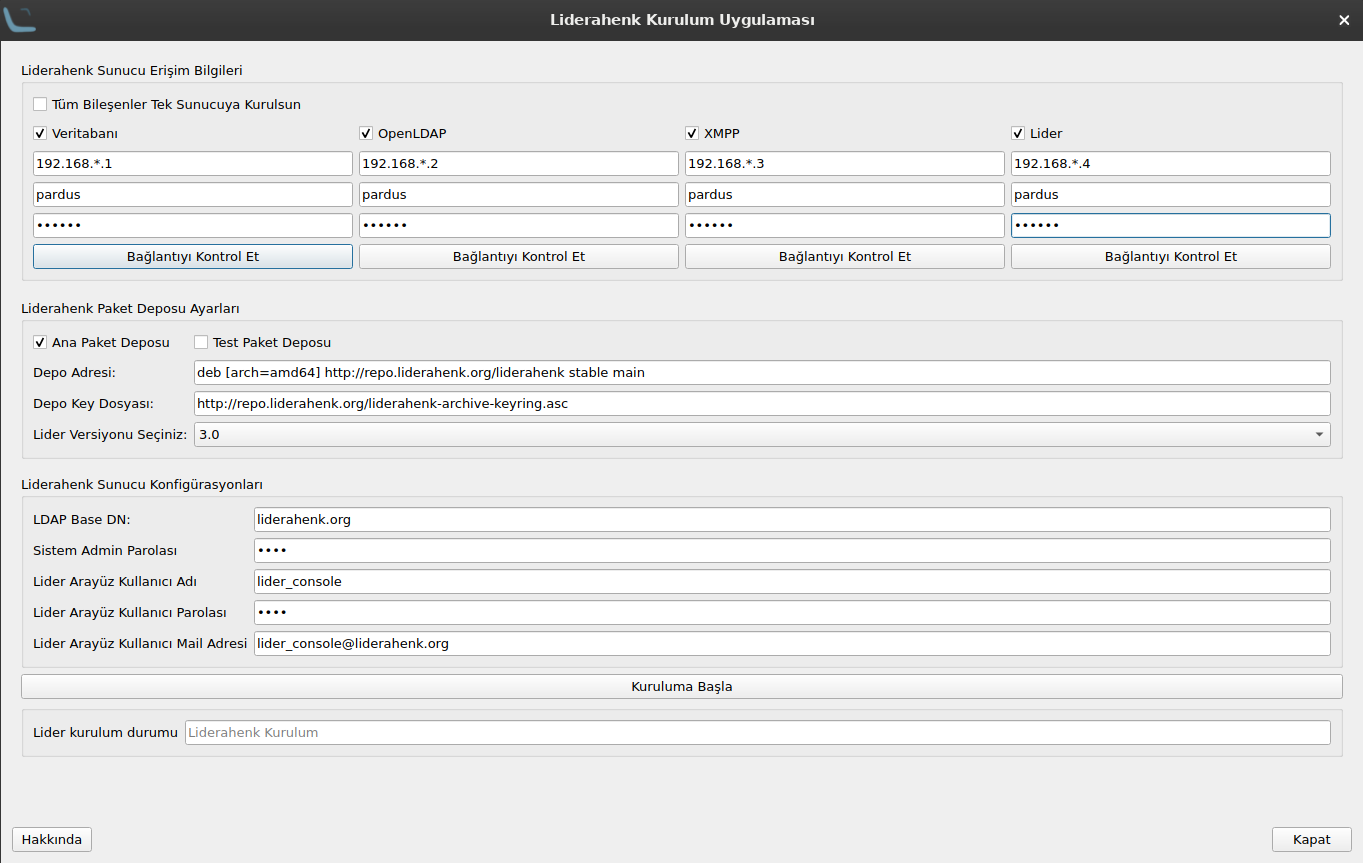This screenshot has width=1363, height=863.
Task: Check OpenLDAP connection with Bağlantıyı Kontrol Et
Action: (519, 257)
